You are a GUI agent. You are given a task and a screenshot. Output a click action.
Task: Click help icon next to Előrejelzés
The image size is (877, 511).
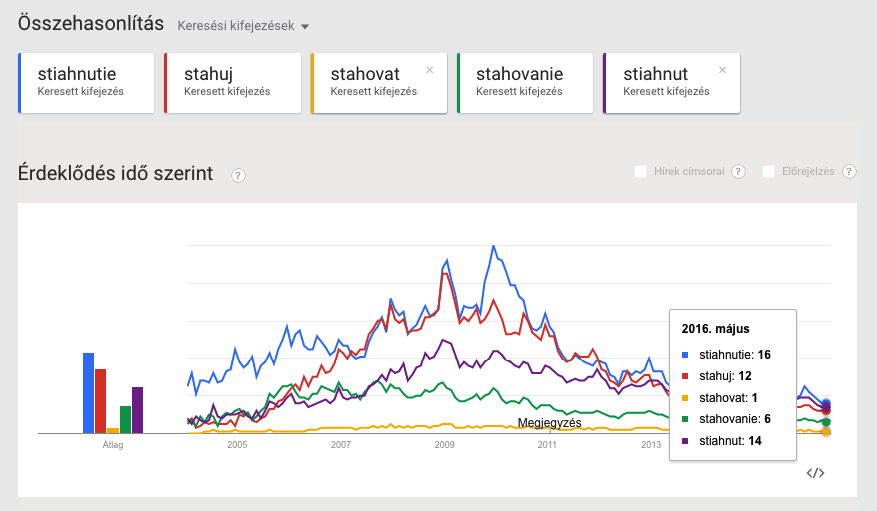tap(849, 172)
